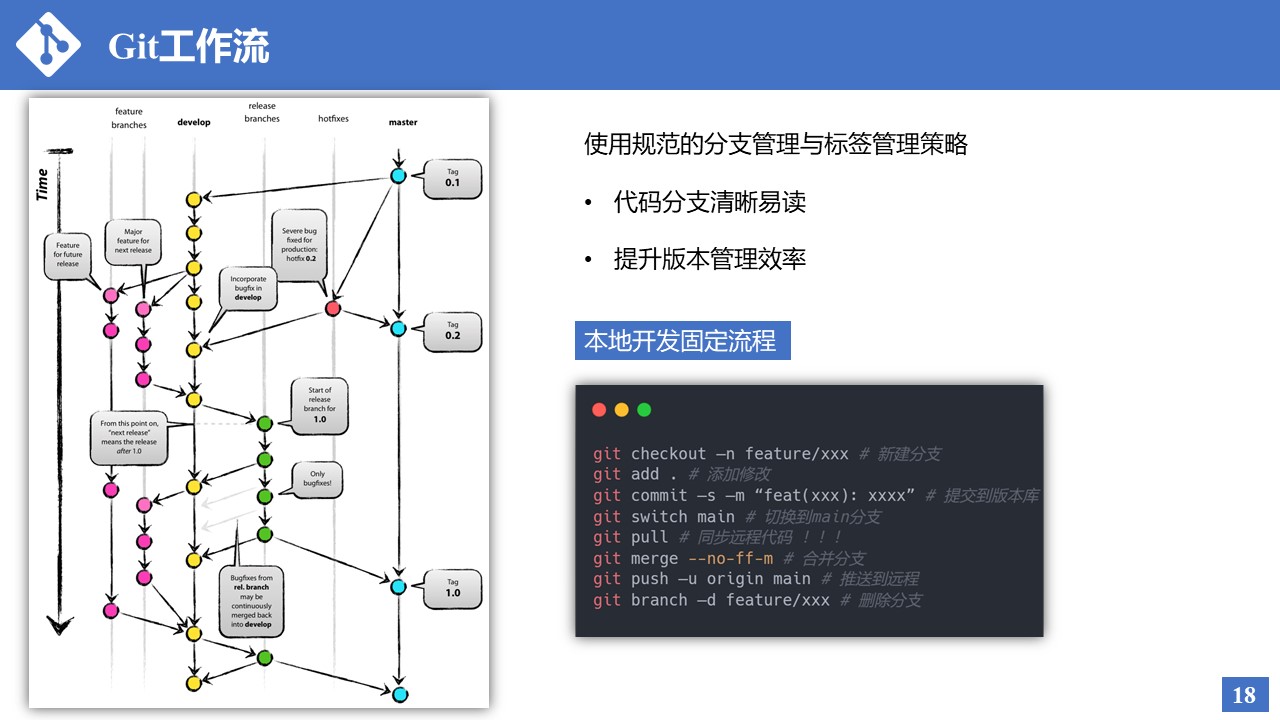Click the 'Only bugfixes!' callout
The width and height of the screenshot is (1280, 720).
pos(317,478)
